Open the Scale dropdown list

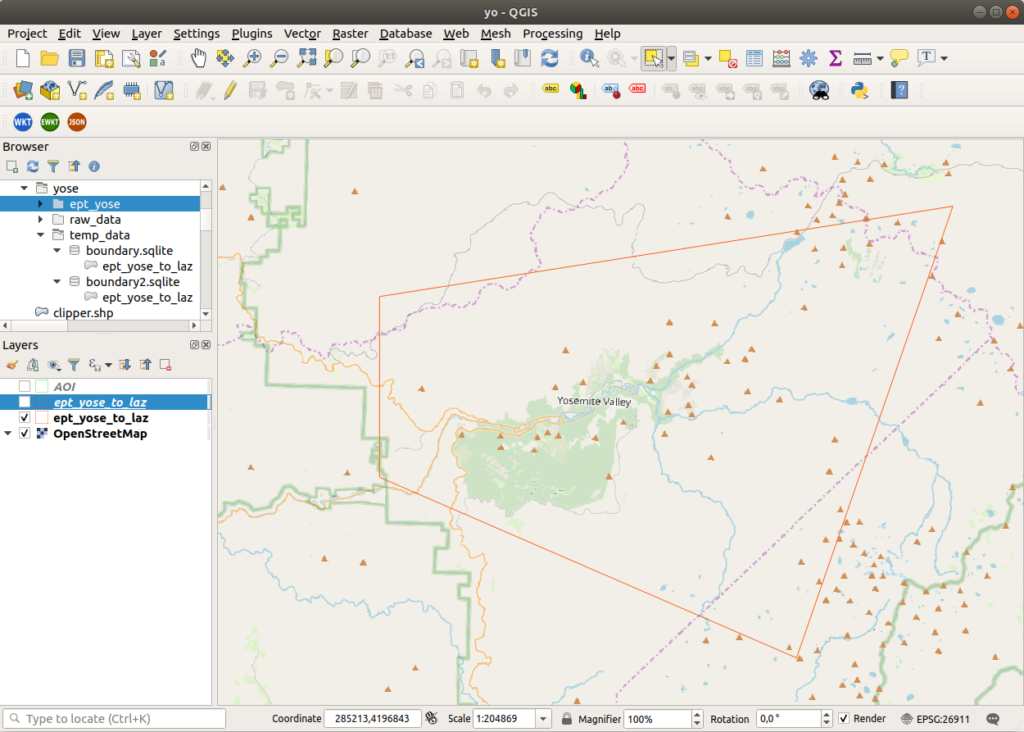tap(543, 719)
